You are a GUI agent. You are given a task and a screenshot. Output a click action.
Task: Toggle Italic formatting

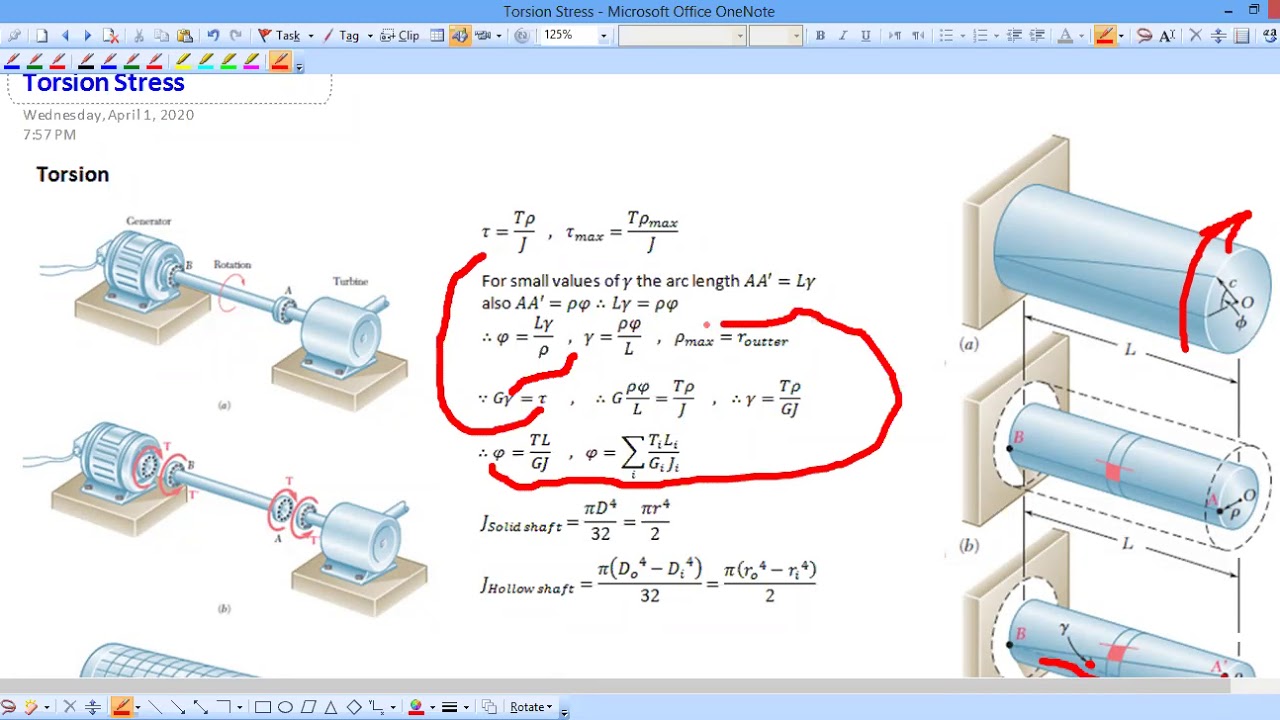tap(843, 35)
